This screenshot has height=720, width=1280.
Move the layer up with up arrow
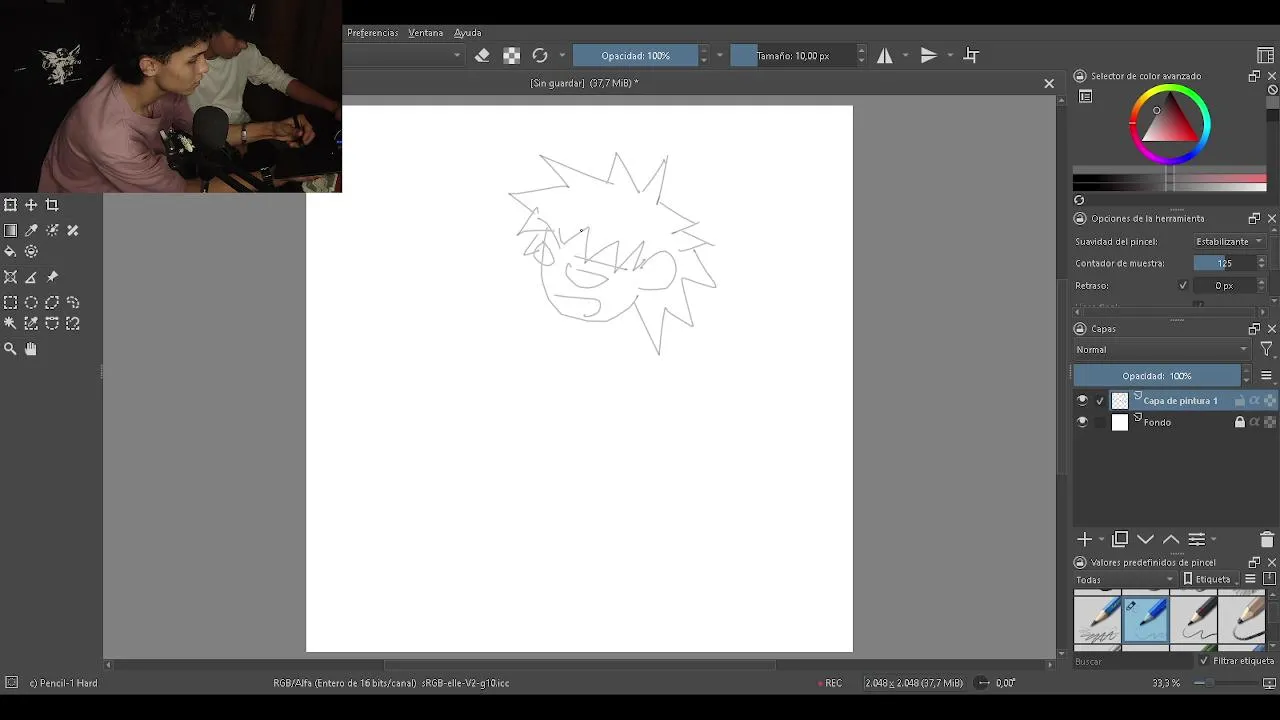(x=1171, y=540)
